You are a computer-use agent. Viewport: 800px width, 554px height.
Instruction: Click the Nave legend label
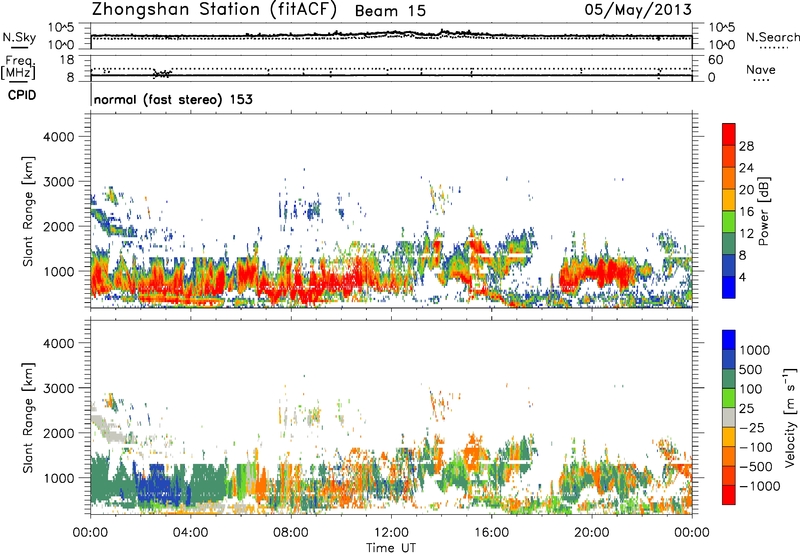tap(761, 70)
